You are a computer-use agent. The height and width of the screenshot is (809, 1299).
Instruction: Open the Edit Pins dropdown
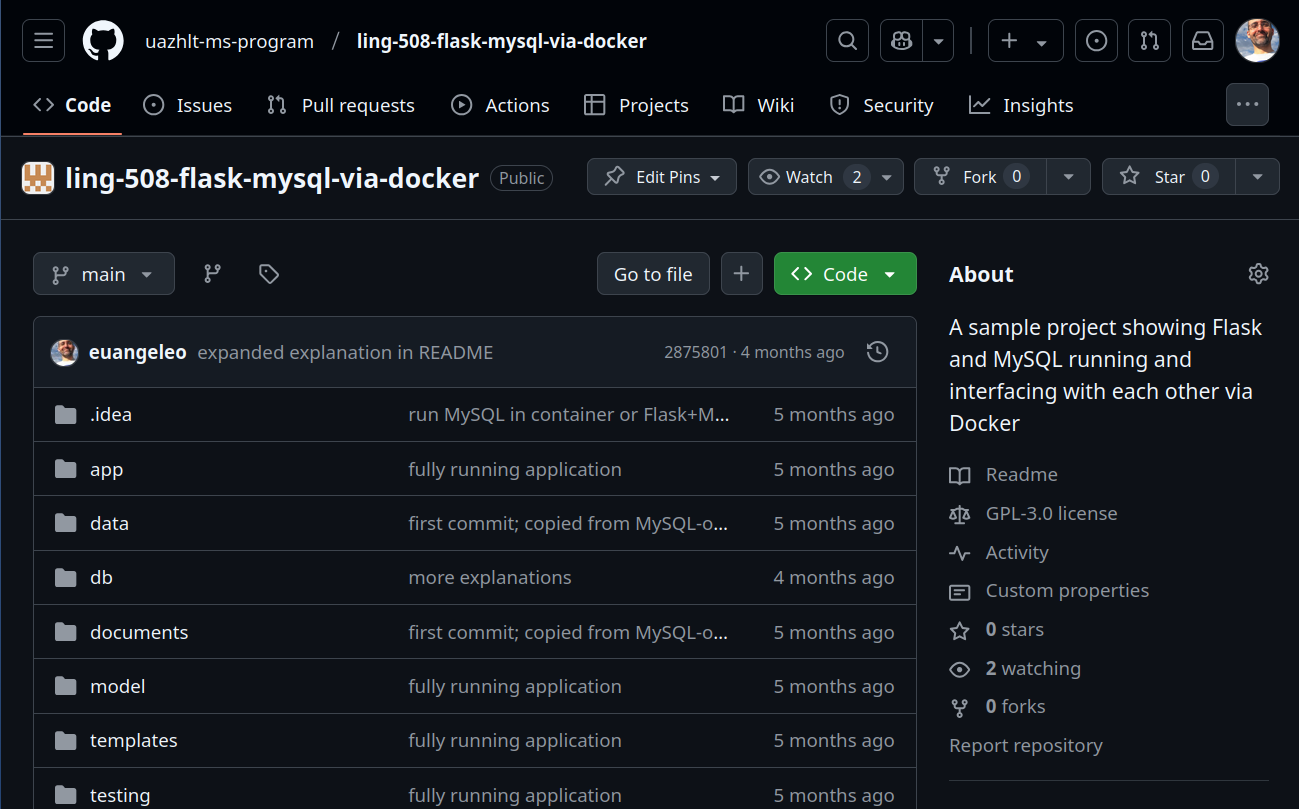click(662, 177)
